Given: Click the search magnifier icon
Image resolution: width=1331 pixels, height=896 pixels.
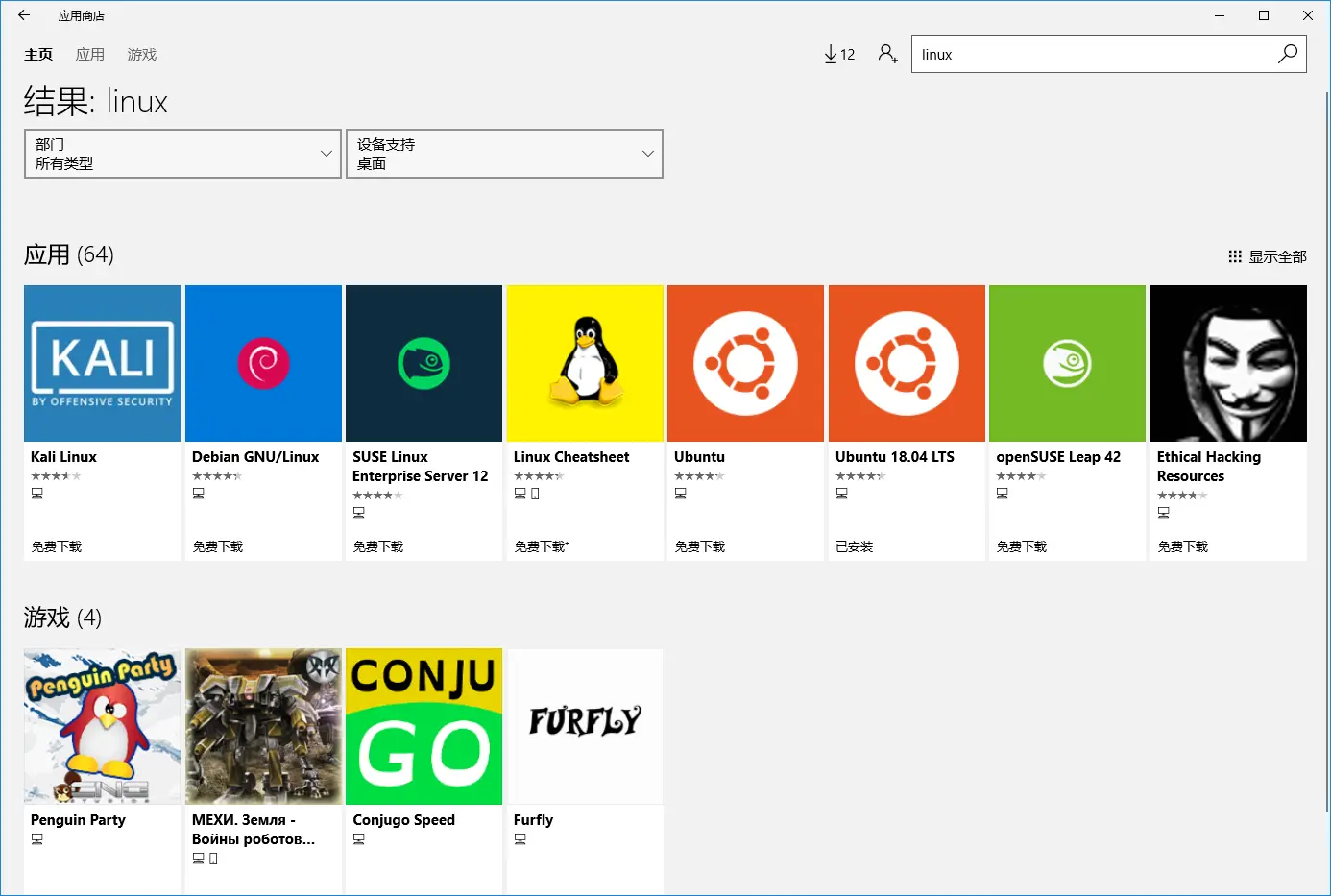Looking at the screenshot, I should tap(1288, 54).
